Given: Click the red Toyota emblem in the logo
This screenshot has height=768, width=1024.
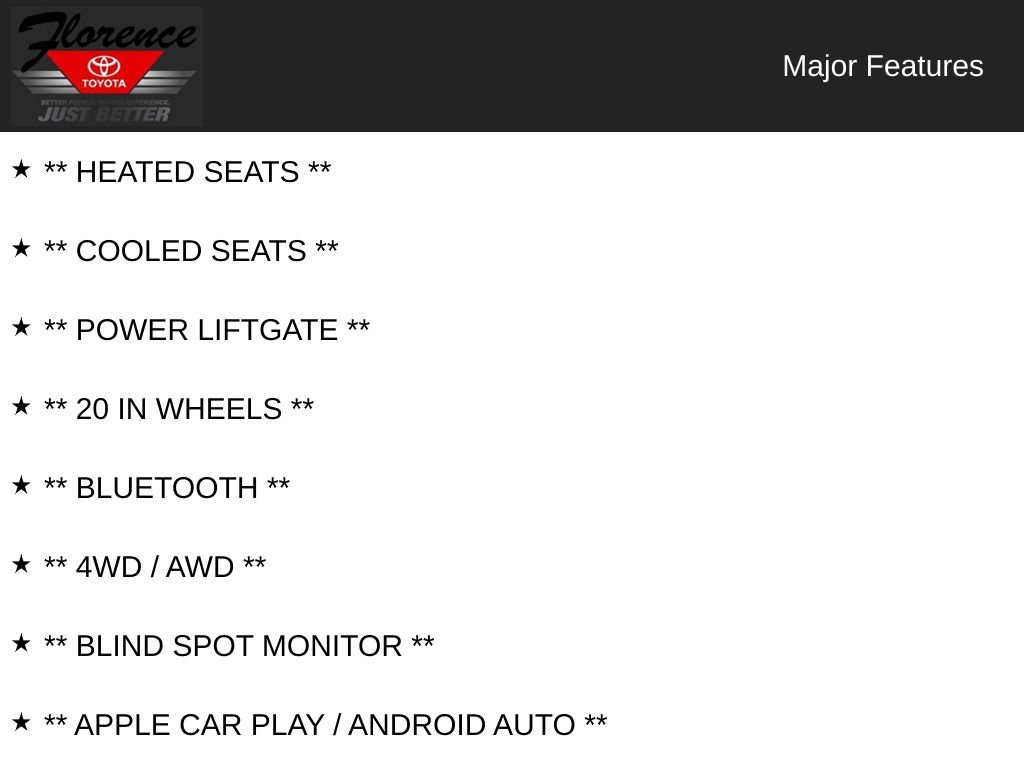Looking at the screenshot, I should click(104, 72).
